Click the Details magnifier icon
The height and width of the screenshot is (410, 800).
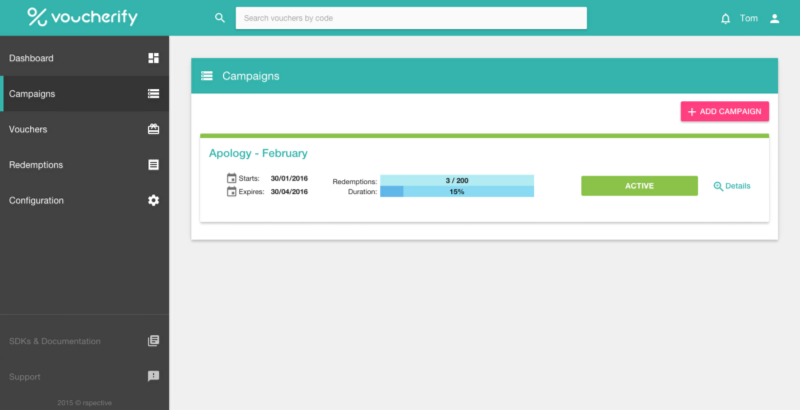(718, 186)
